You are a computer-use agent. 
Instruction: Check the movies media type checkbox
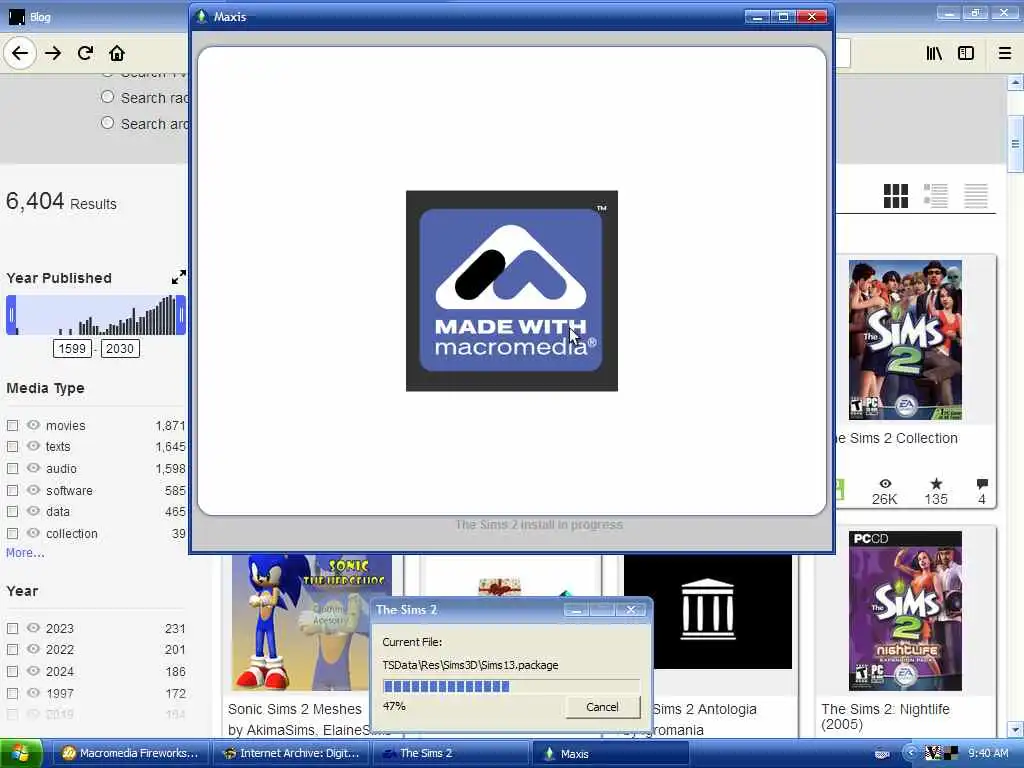pyautogui.click(x=12, y=426)
